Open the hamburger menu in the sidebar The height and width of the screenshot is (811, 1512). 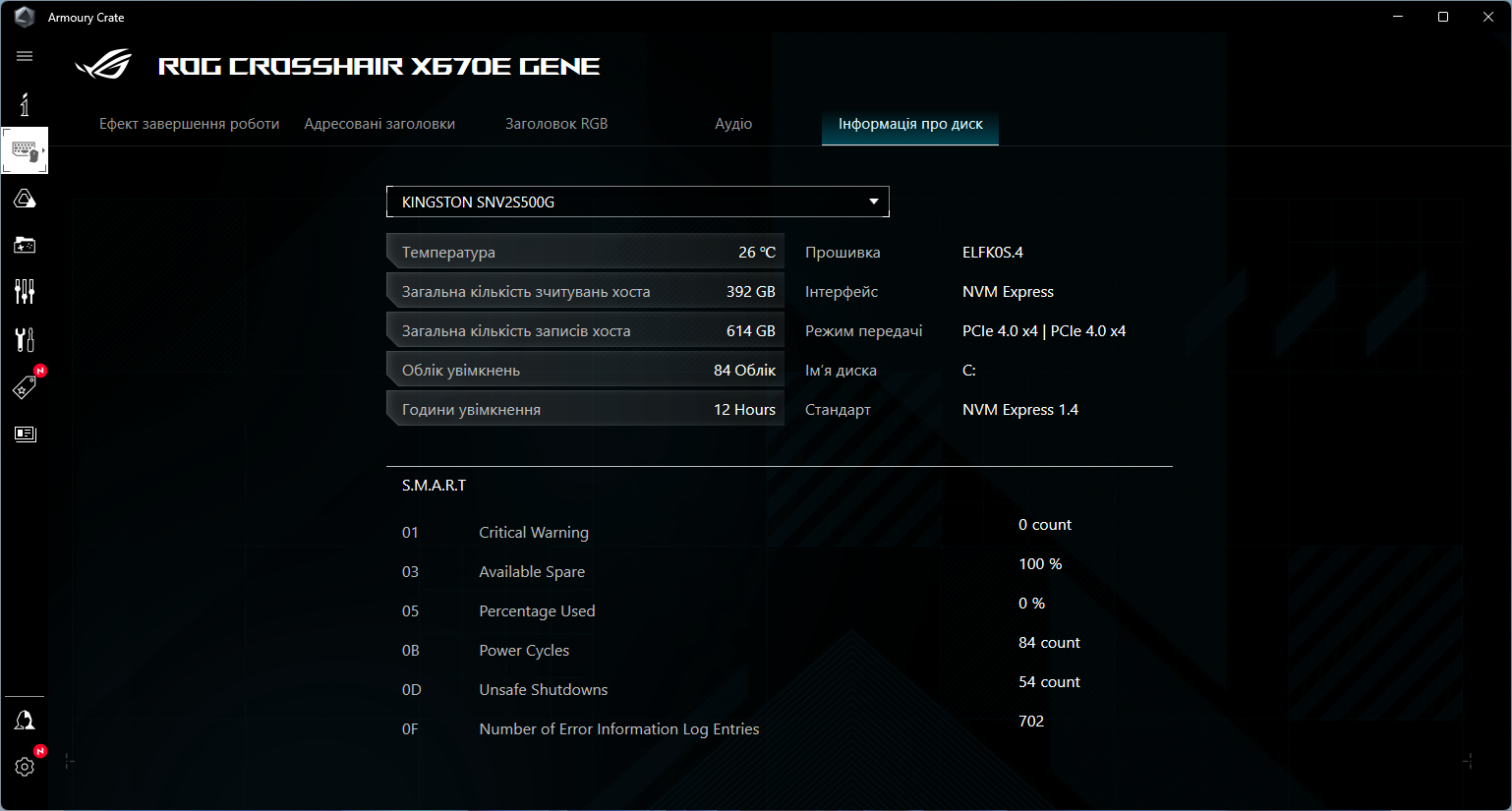(25, 56)
